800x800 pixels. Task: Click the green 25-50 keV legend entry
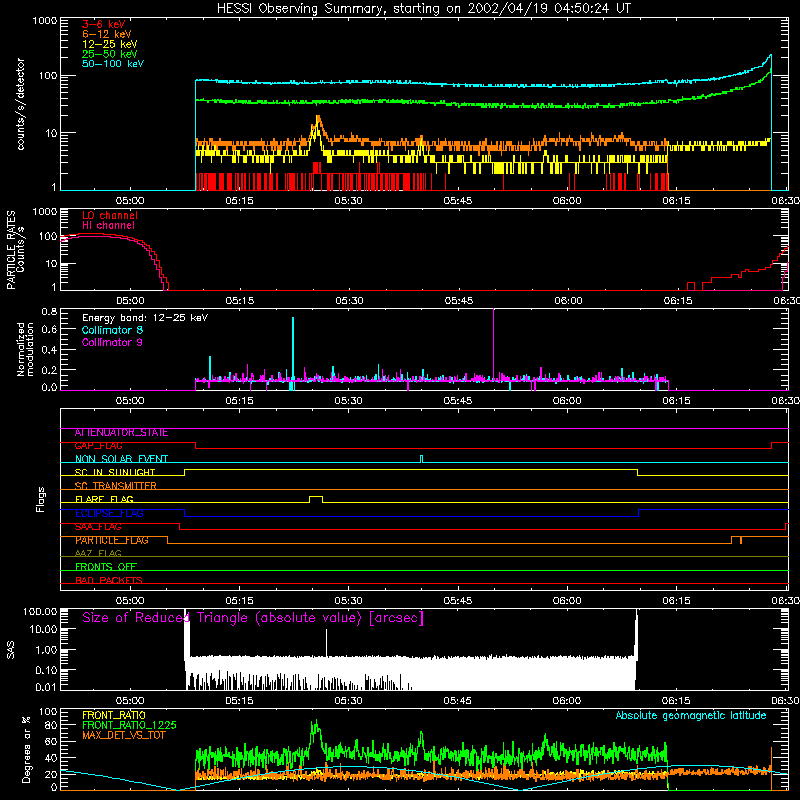(x=110, y=54)
